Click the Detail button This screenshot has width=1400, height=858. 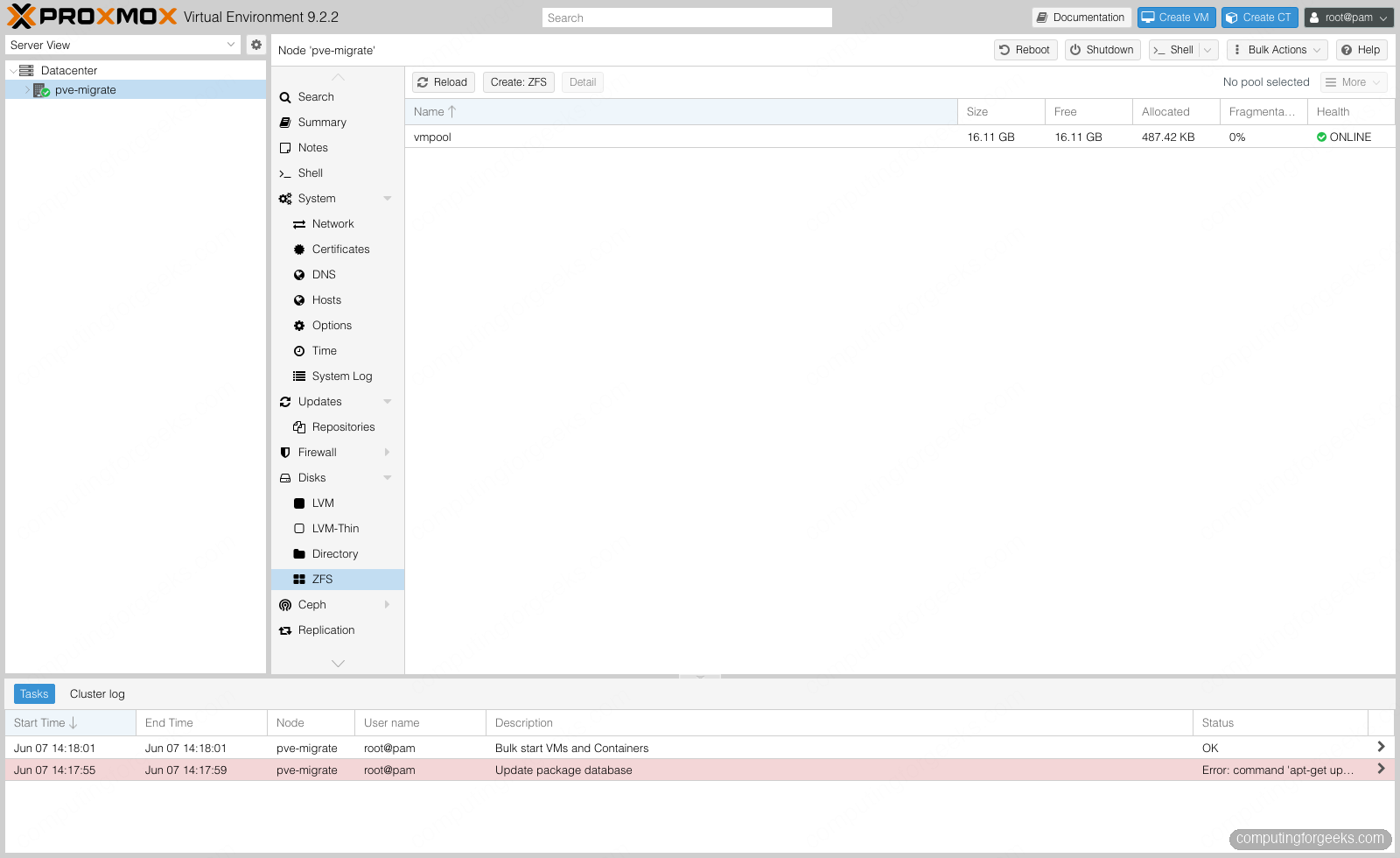coord(583,82)
